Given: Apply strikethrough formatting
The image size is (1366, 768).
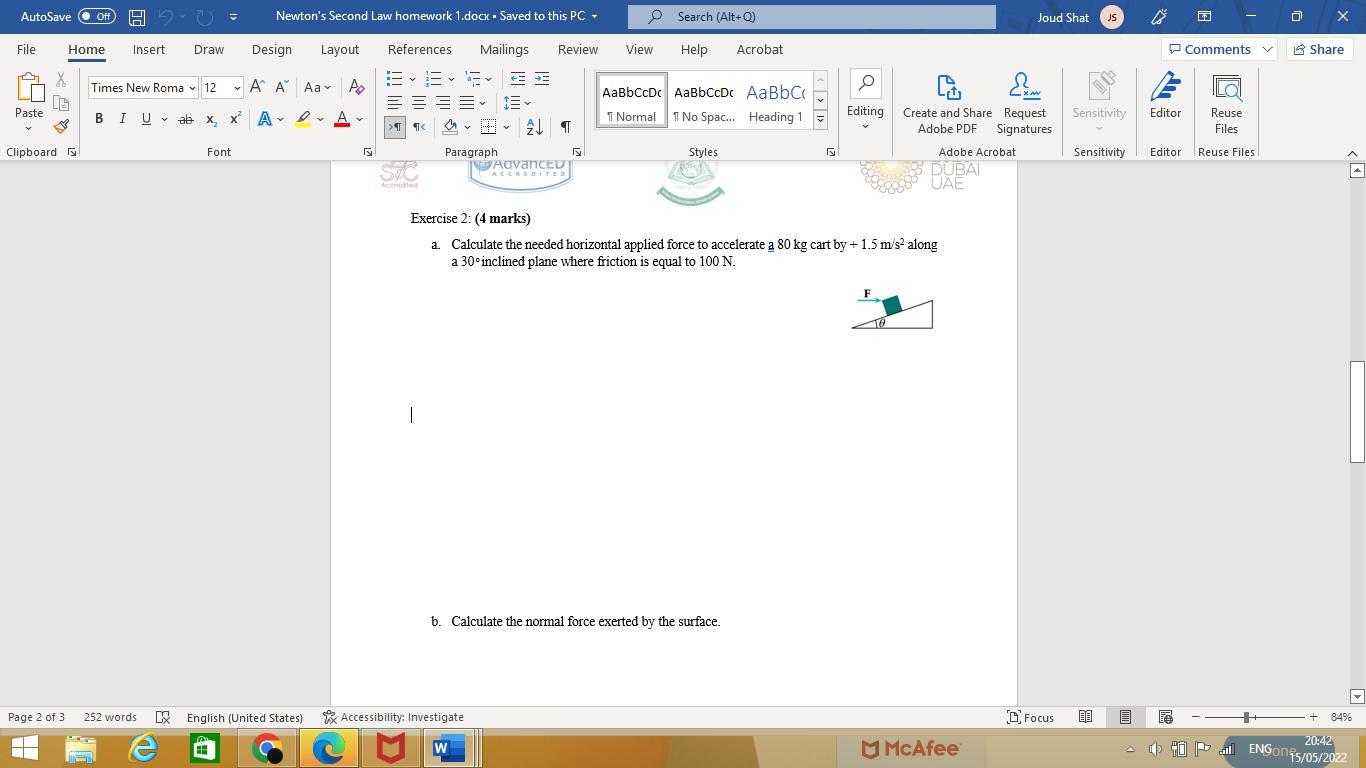Looking at the screenshot, I should point(185,119).
